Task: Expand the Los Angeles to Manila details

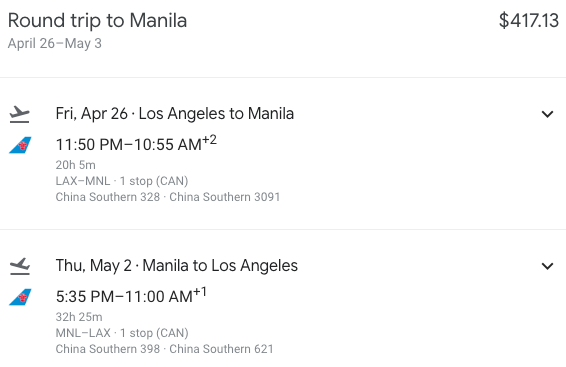Action: click(x=547, y=114)
